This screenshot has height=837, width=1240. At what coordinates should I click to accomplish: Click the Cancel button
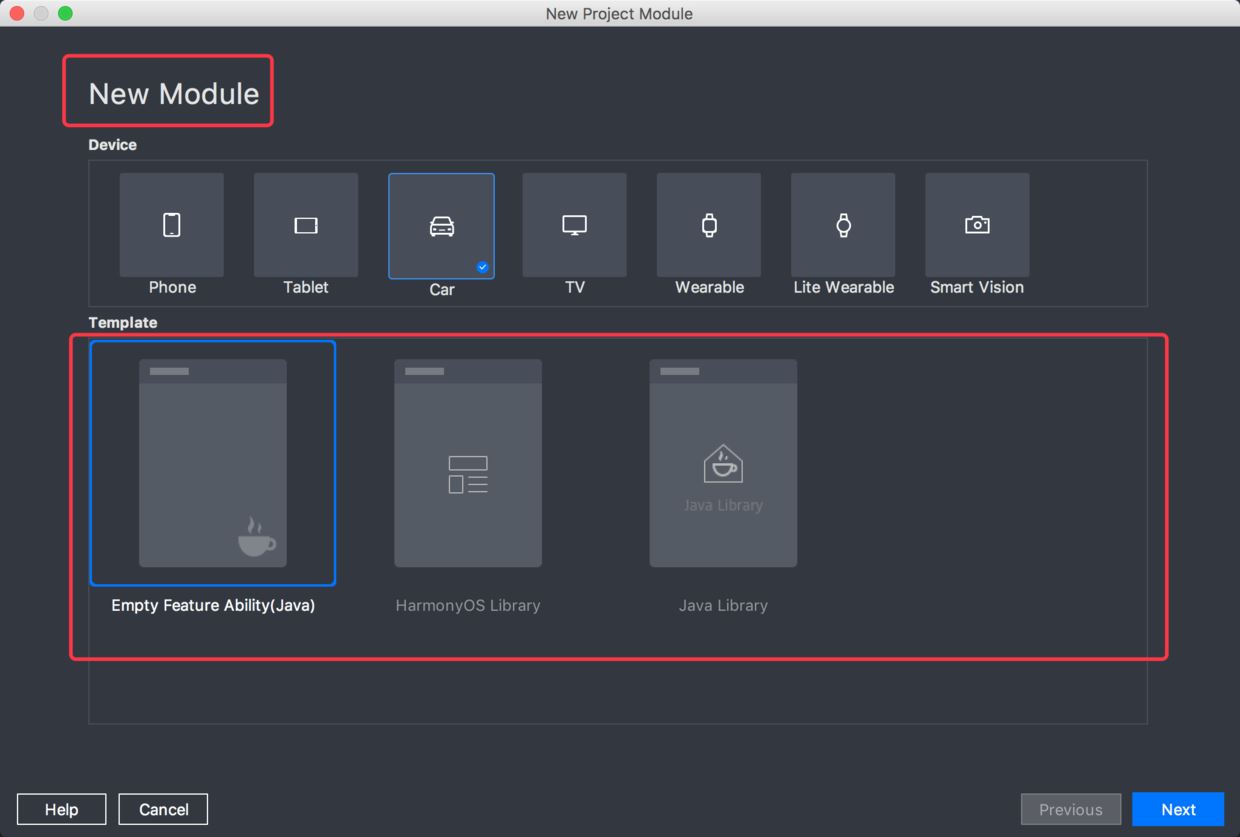[163, 809]
